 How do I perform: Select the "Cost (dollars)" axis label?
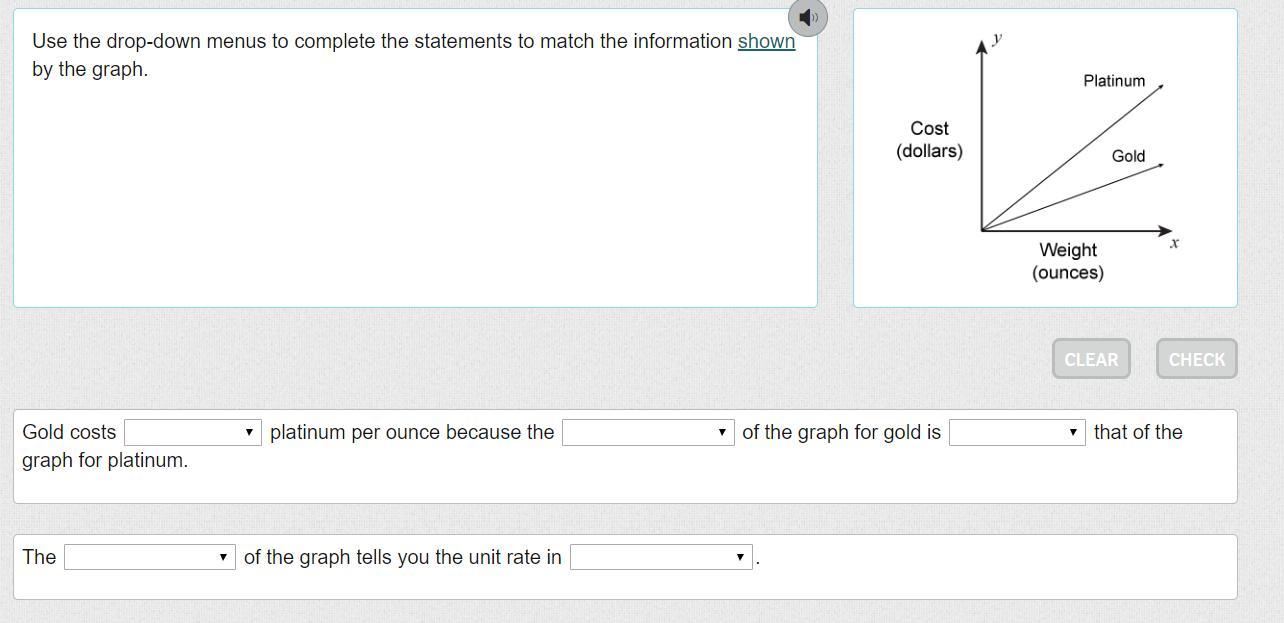click(929, 140)
